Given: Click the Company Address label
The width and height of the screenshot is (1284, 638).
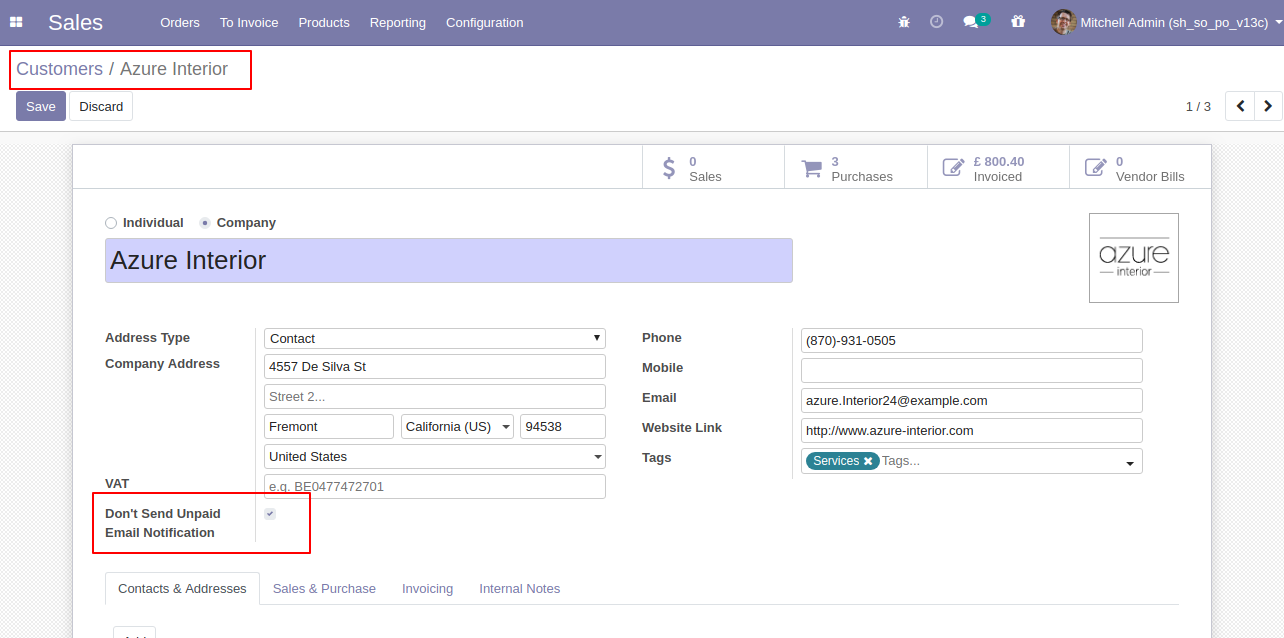Looking at the screenshot, I should (162, 364).
